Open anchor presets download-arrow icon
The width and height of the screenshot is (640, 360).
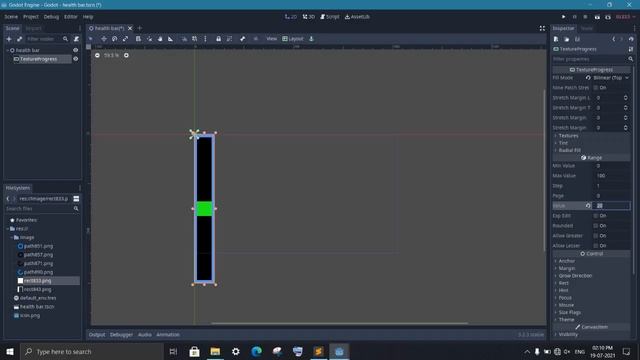click(311, 39)
